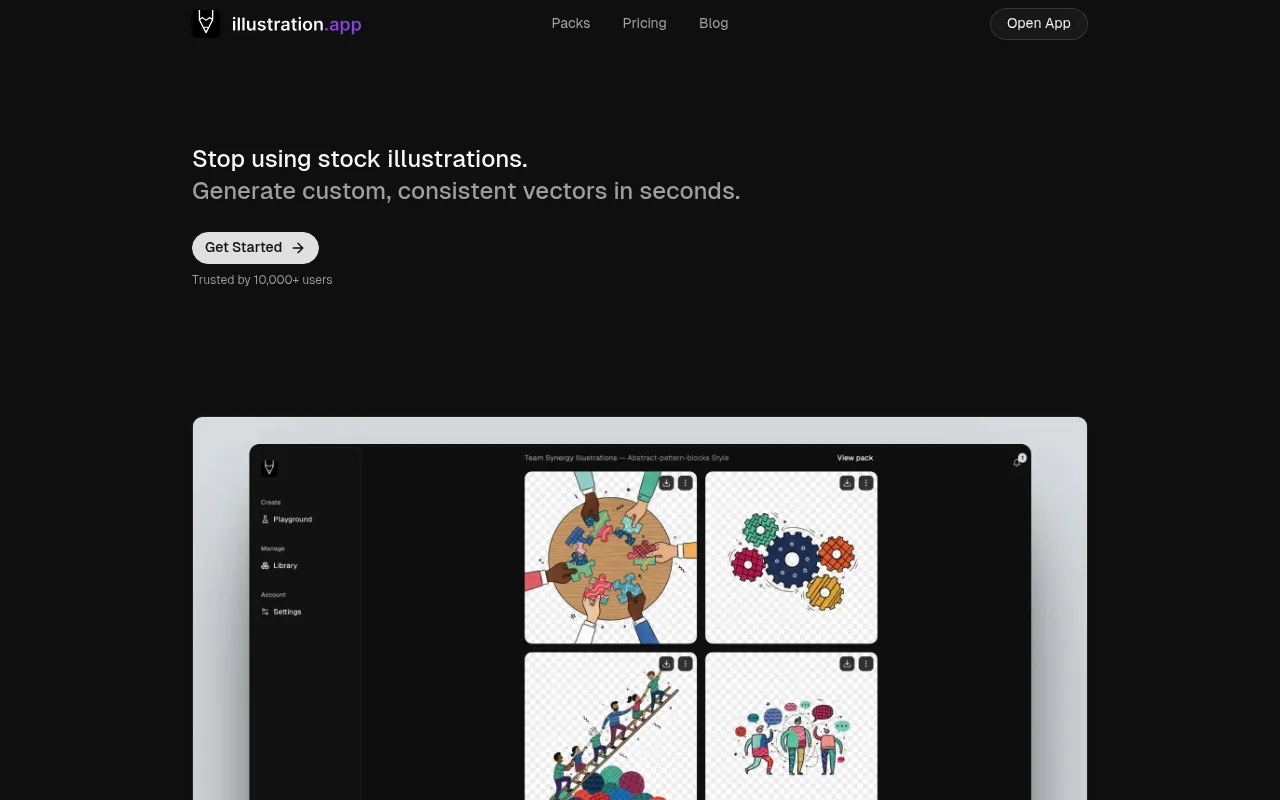Click the 'Team Synergy Illustrations' pack title
1280x800 pixels.
(x=626, y=458)
